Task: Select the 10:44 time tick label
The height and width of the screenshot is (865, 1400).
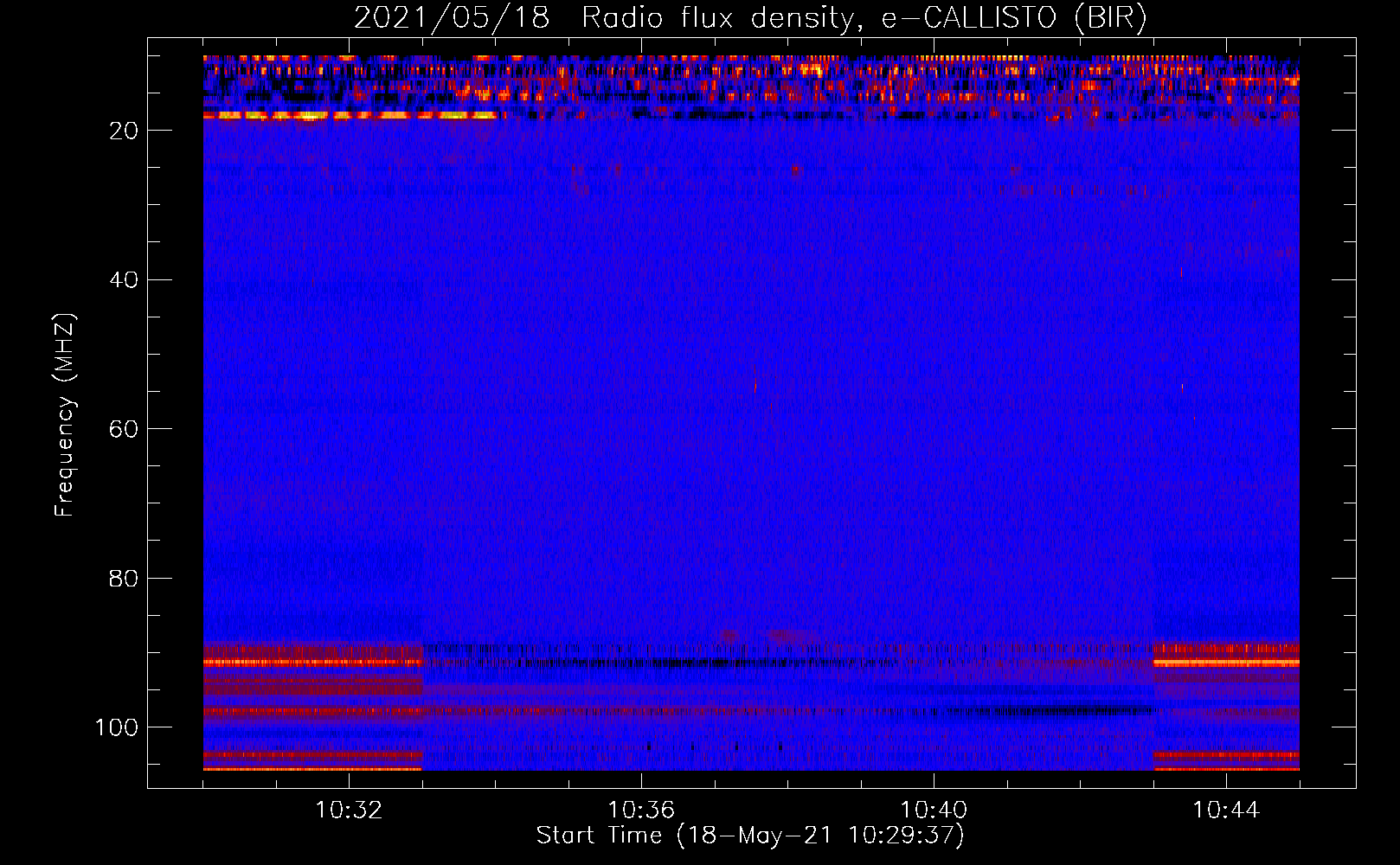Action: tap(1226, 811)
